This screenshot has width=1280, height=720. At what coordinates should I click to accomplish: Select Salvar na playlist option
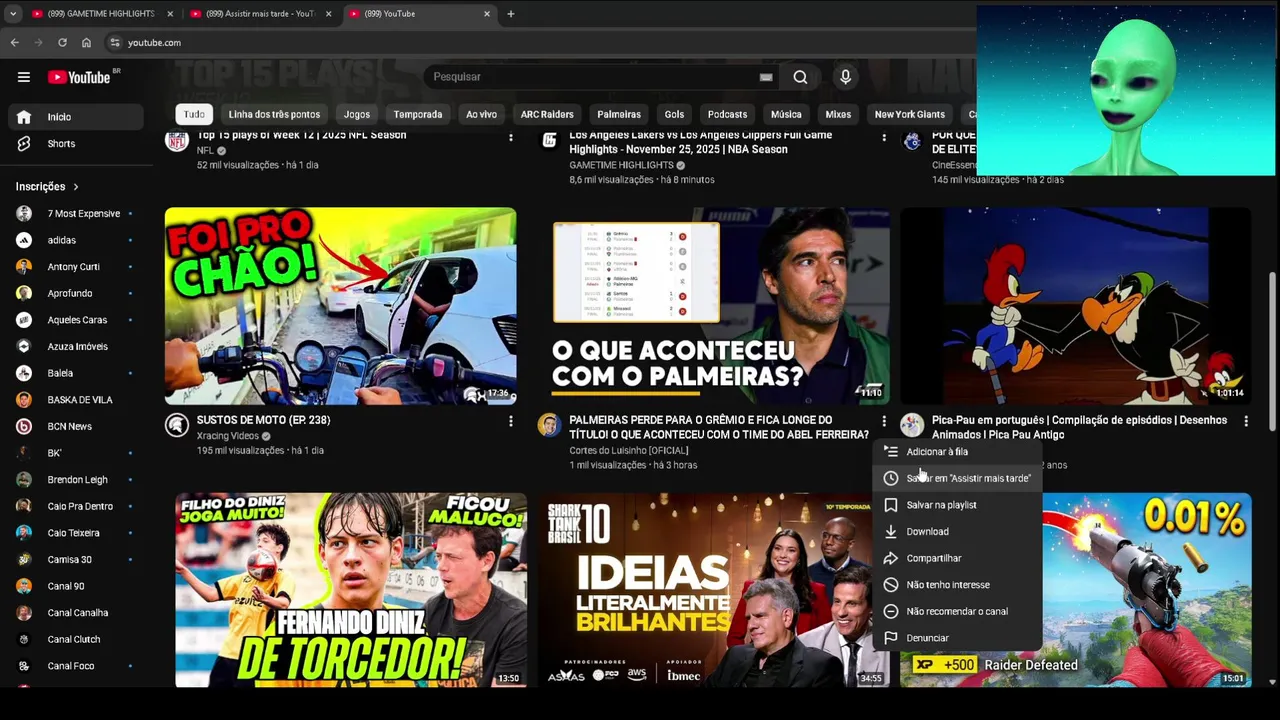pyautogui.click(x=957, y=505)
